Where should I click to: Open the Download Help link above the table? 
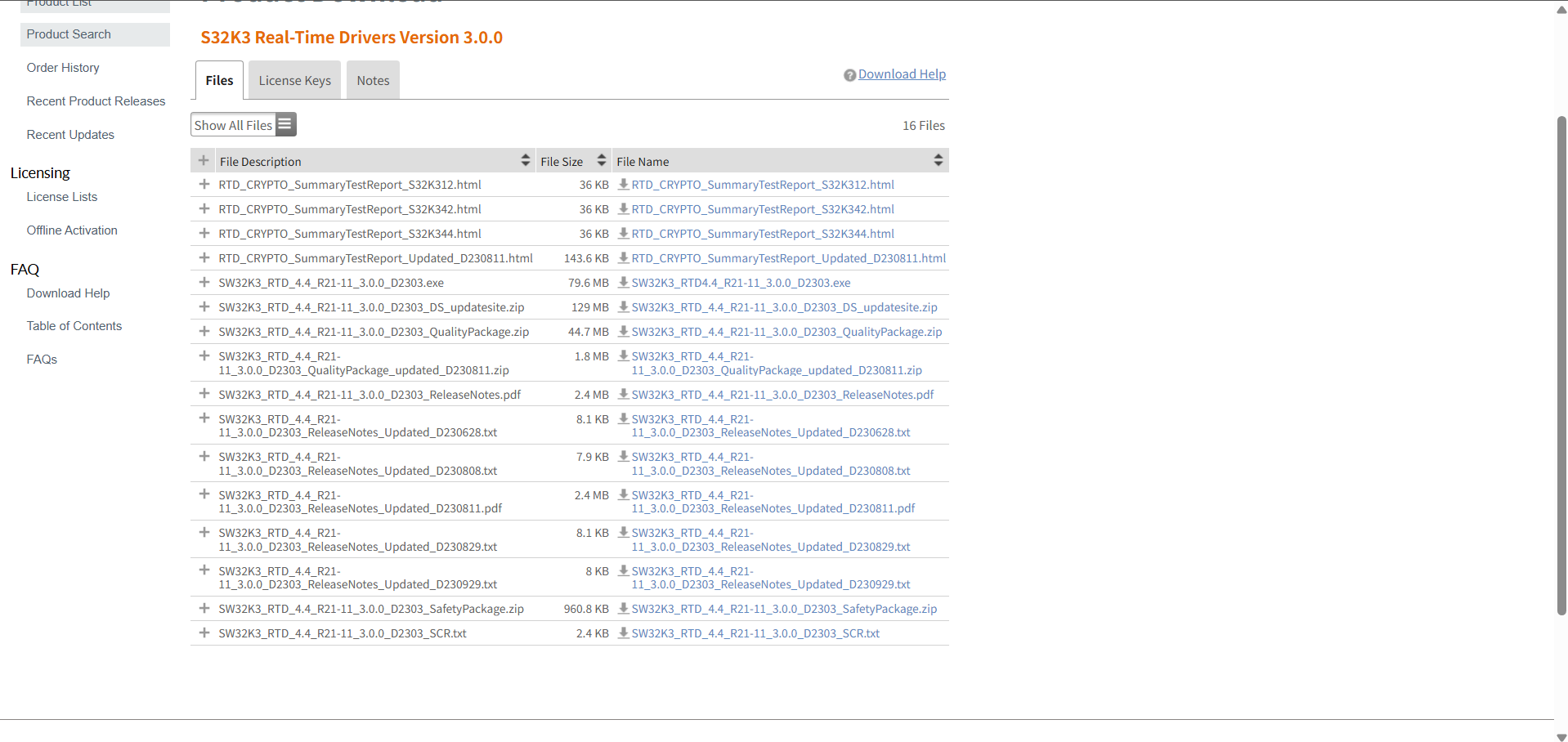point(902,74)
